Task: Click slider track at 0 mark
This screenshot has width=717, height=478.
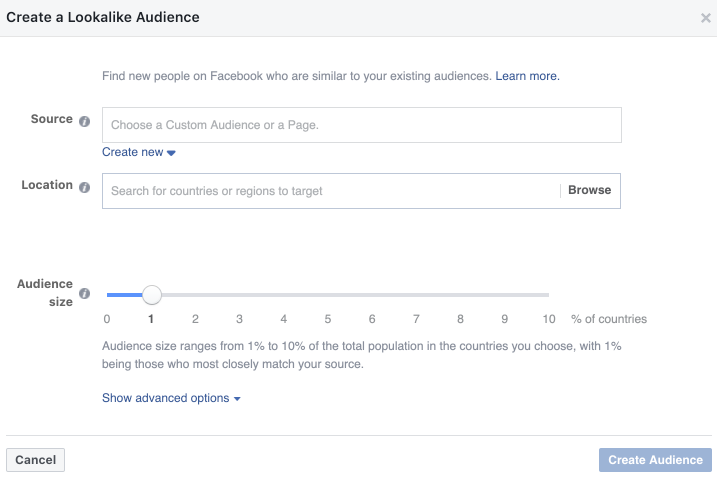Action: point(108,295)
